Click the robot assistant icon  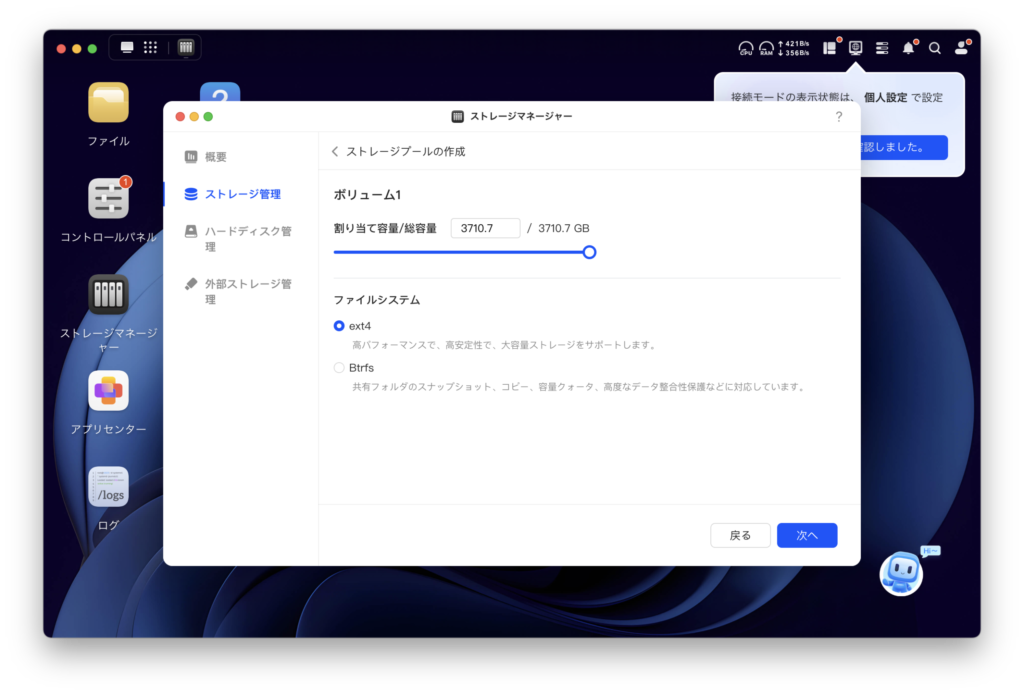(901, 573)
